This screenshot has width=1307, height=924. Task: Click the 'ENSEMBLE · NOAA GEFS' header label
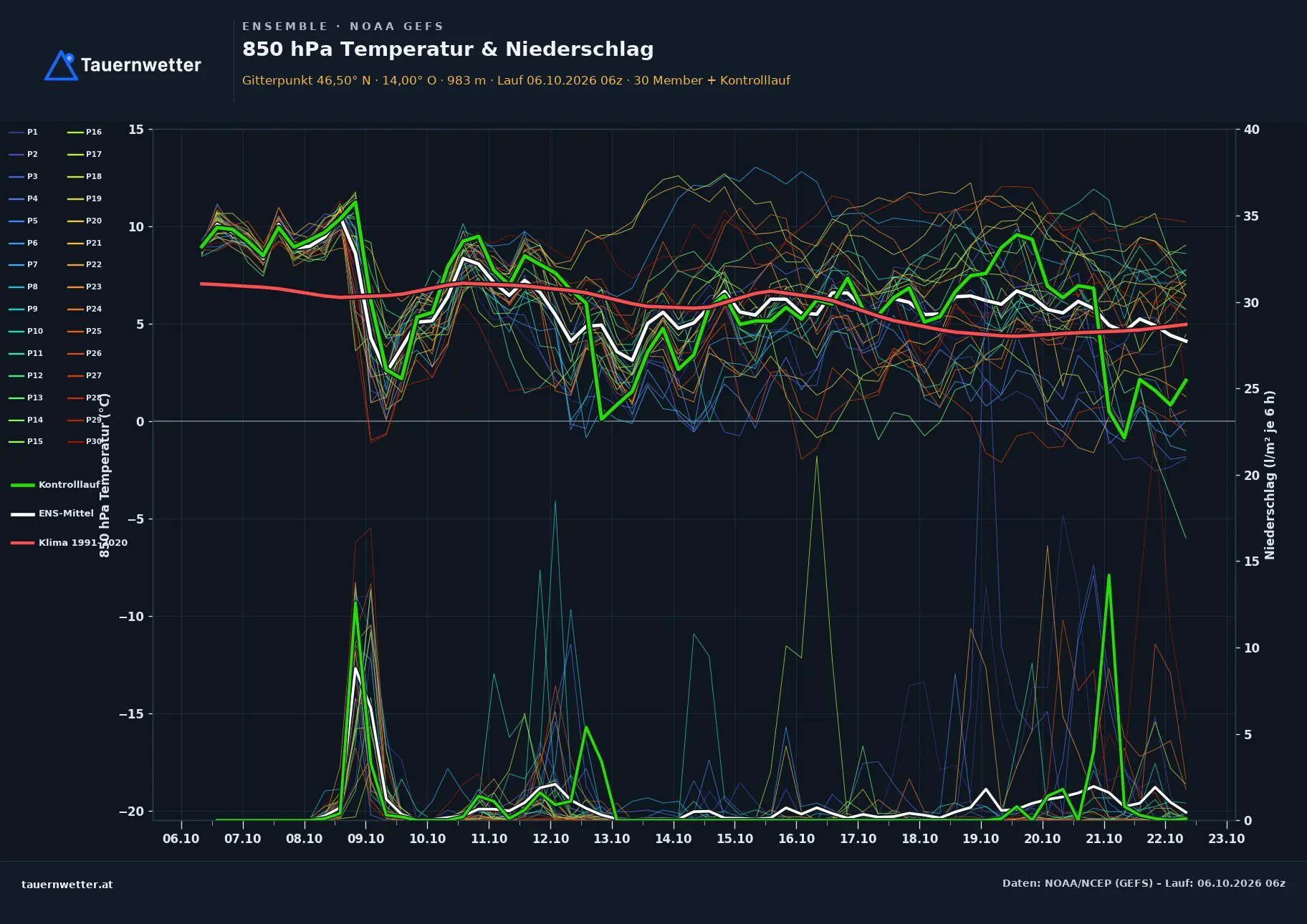tap(343, 27)
